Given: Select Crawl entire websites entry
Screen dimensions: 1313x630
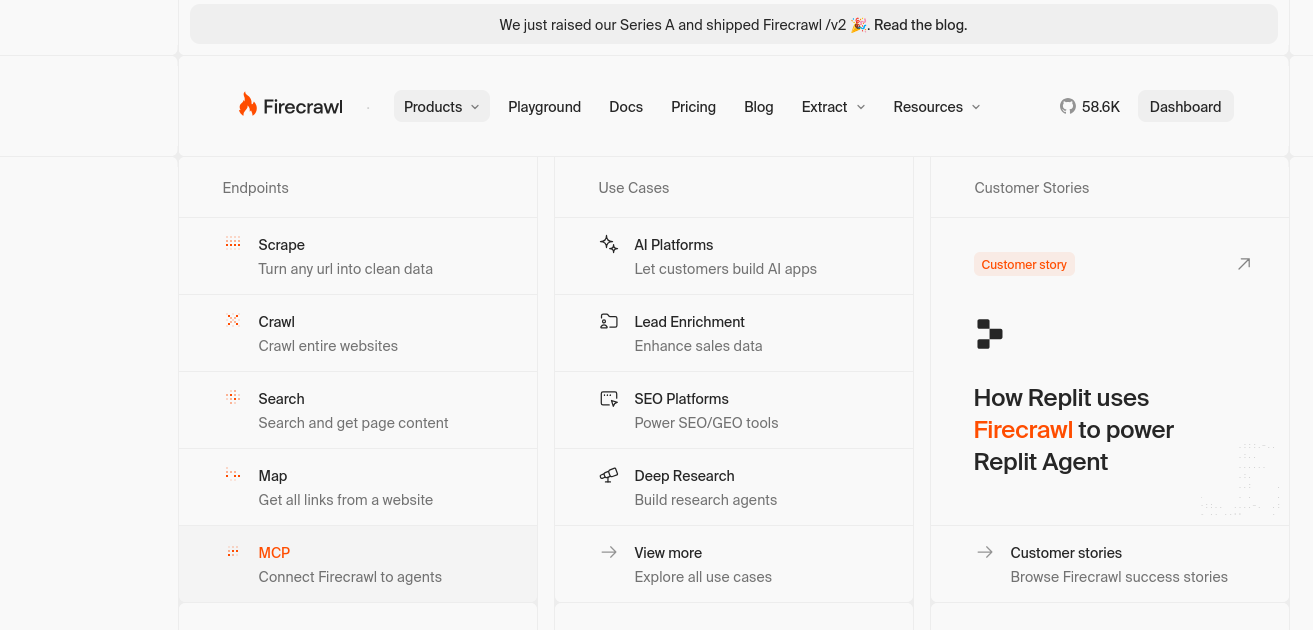Looking at the screenshot, I should coord(358,333).
